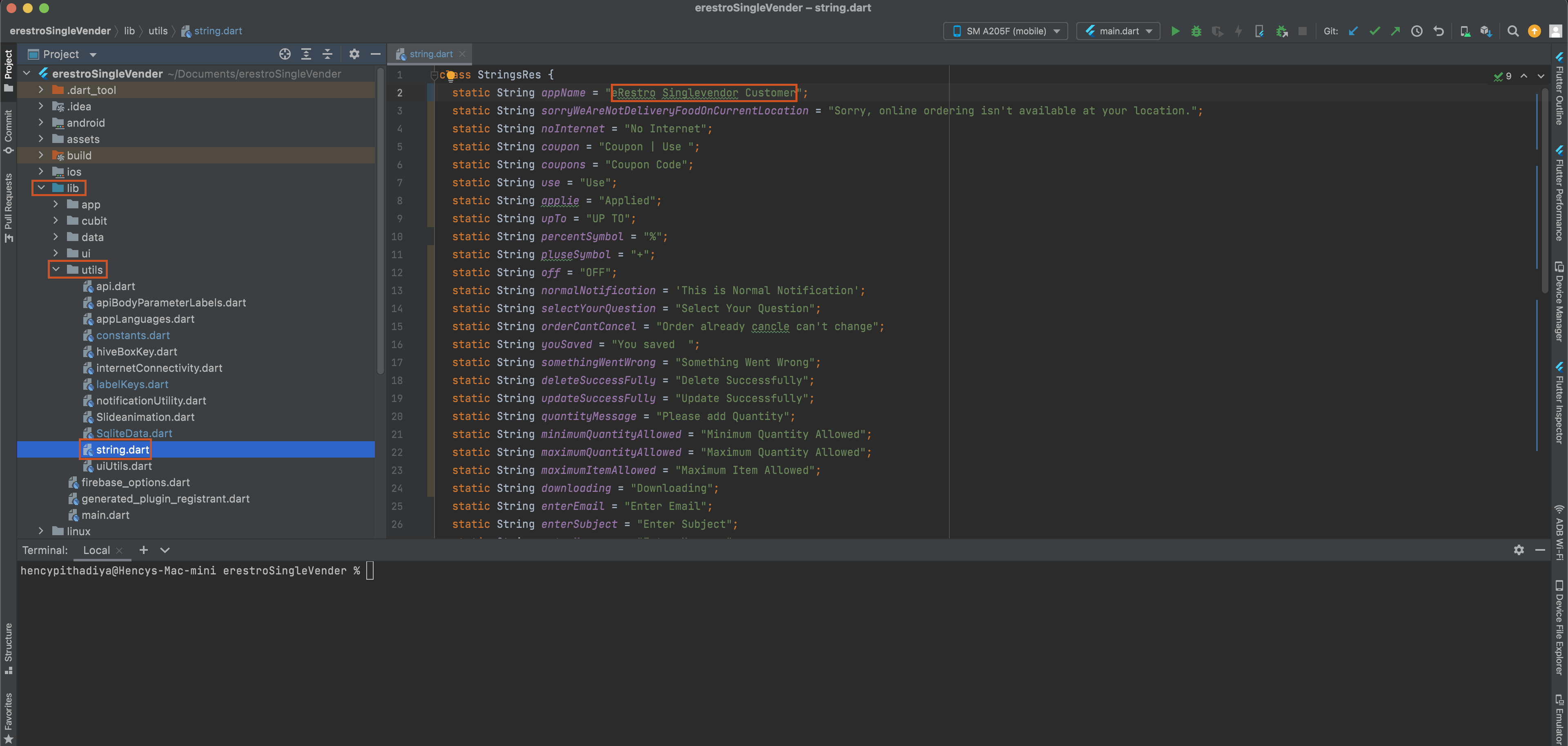The height and width of the screenshot is (746, 1568).
Task: Click utils in breadcrumb path
Action: [x=158, y=31]
